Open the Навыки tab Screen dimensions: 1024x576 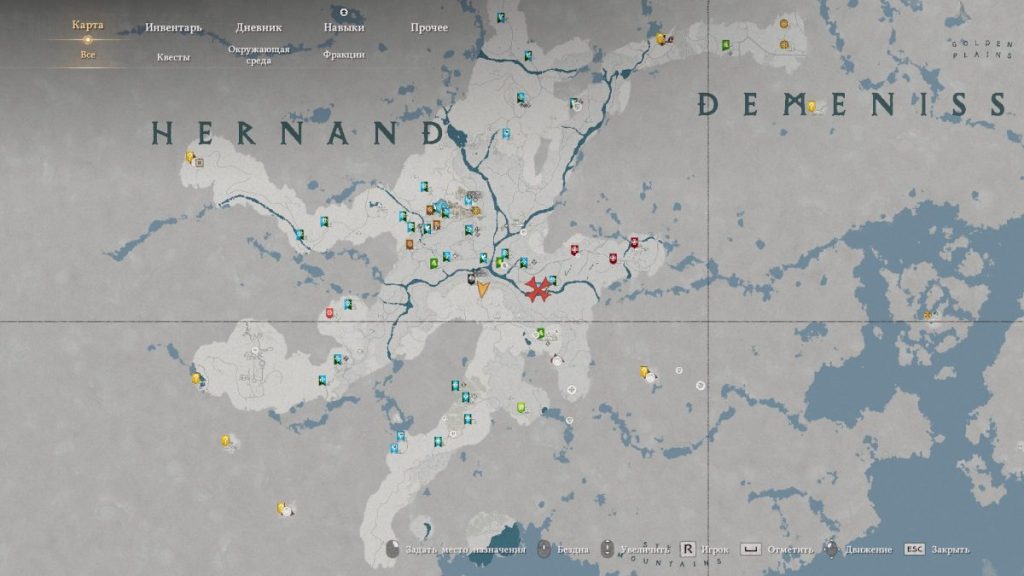click(343, 27)
